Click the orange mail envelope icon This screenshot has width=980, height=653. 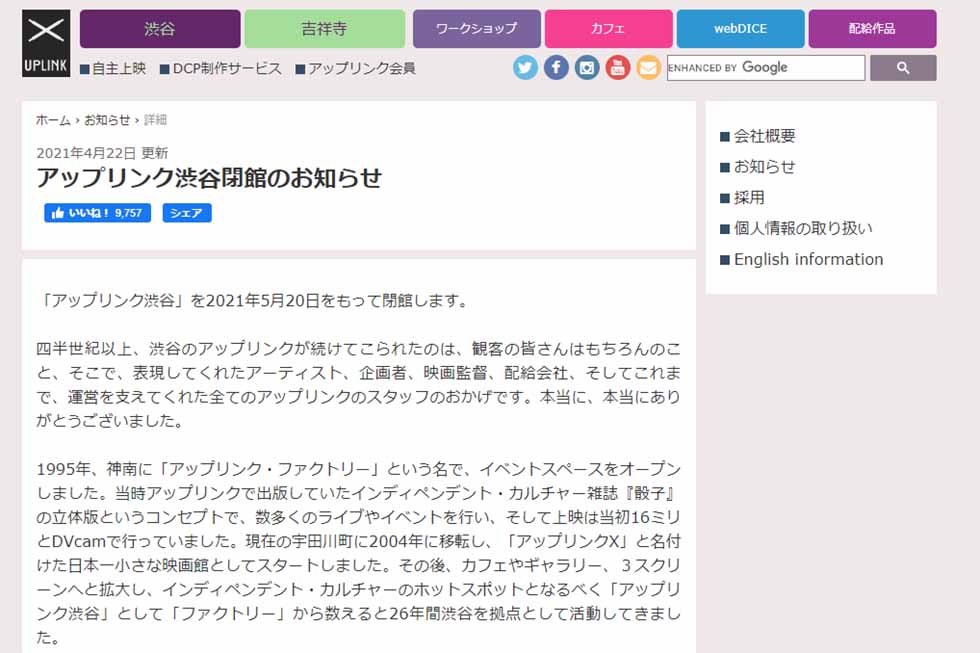[649, 67]
